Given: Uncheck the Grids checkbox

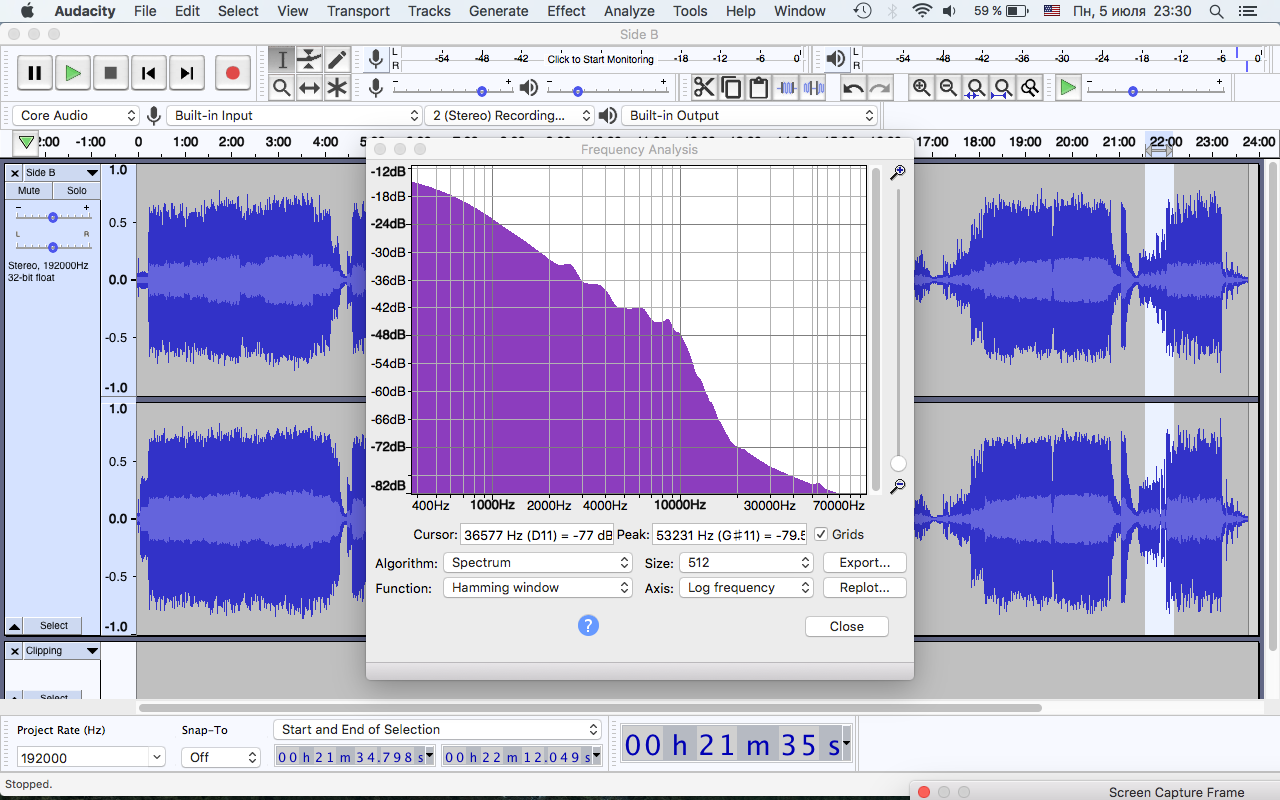Looking at the screenshot, I should pyautogui.click(x=821, y=535).
